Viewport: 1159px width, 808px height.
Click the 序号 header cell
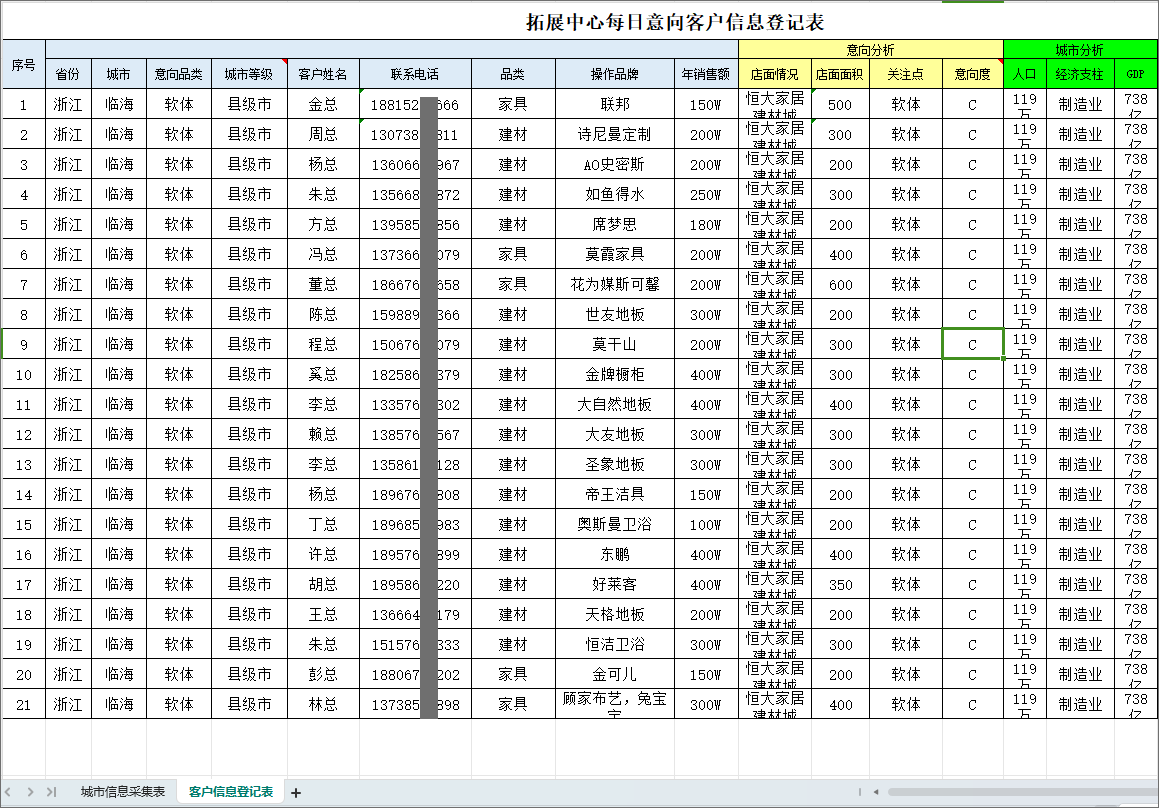23,65
